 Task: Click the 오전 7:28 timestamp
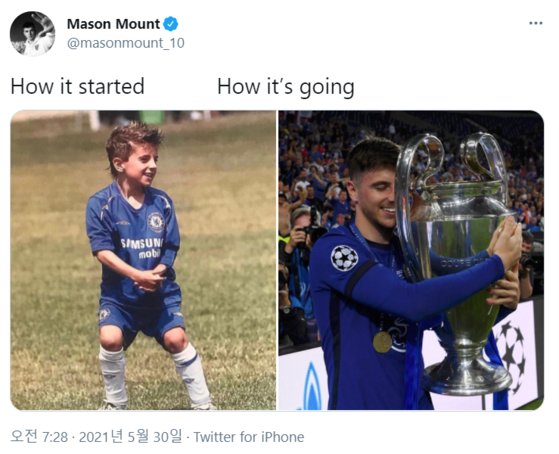pos(39,437)
